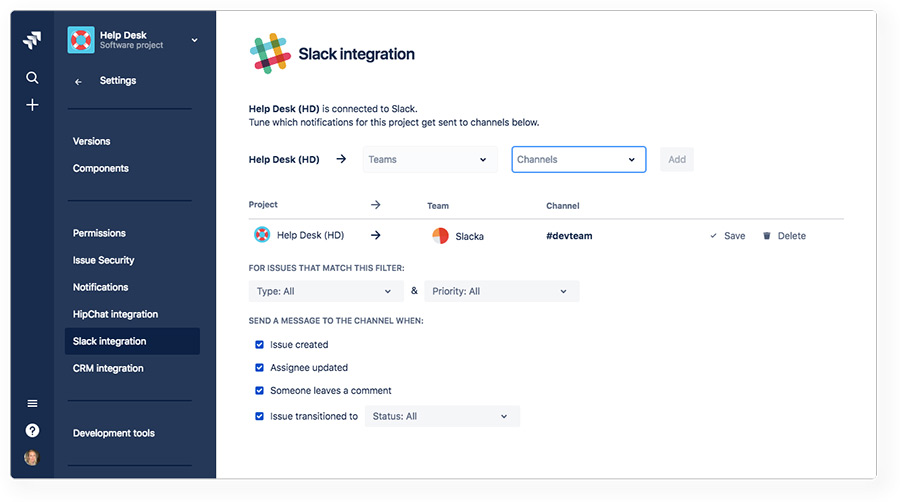Toggle the Issue transitioned to checkbox
900x502 pixels.
259,417
